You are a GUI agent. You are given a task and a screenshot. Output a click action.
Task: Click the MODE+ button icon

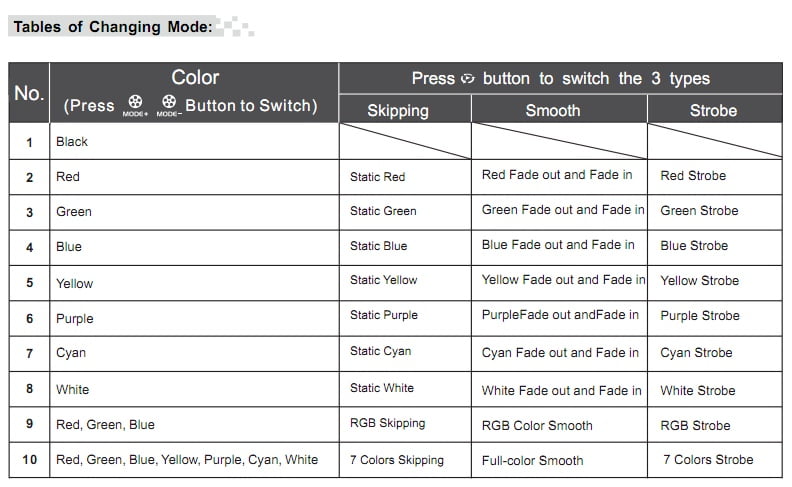(135, 105)
